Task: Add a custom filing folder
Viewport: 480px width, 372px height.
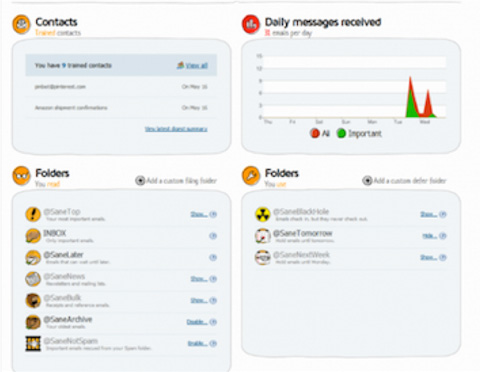Action: tap(176, 181)
